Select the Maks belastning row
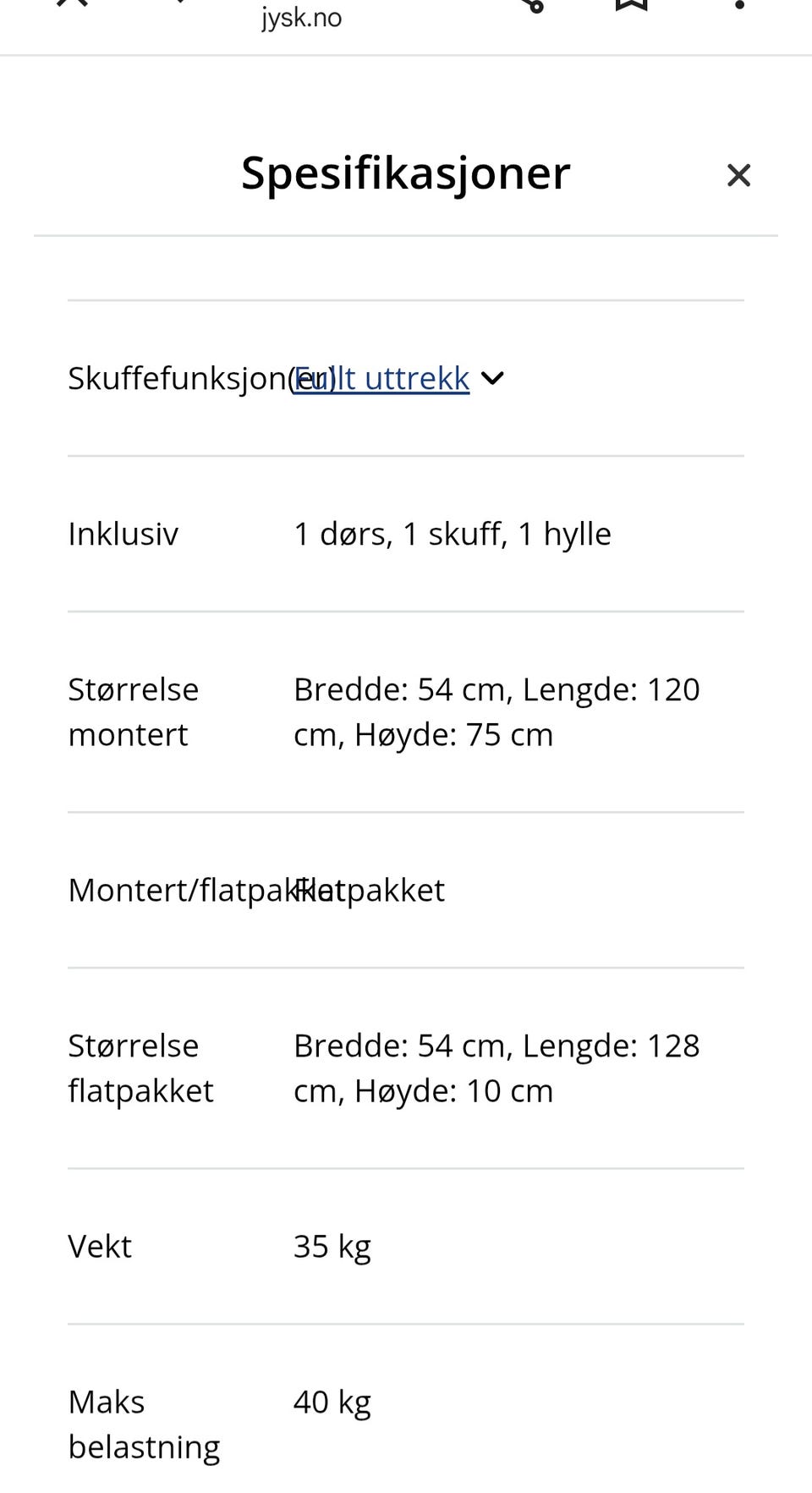812x1493 pixels. pos(144,1424)
